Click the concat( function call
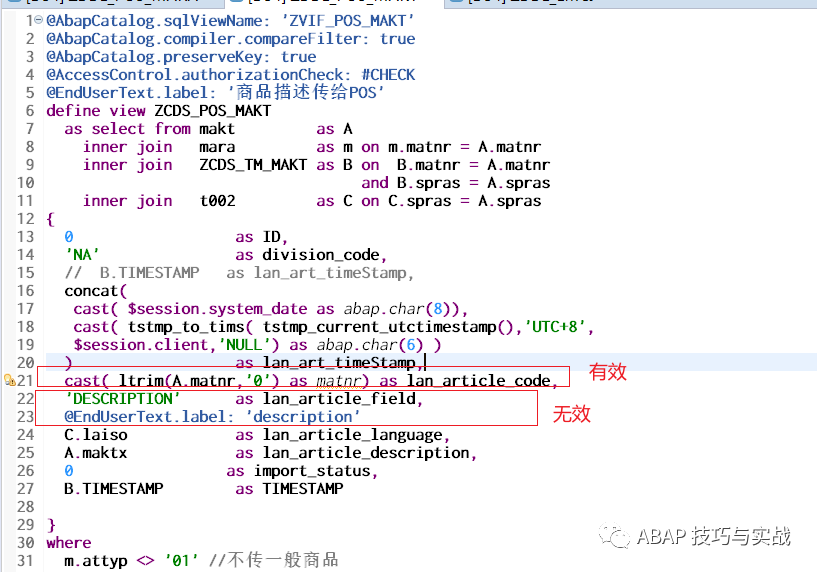Image resolution: width=817 pixels, height=572 pixels. point(96,291)
